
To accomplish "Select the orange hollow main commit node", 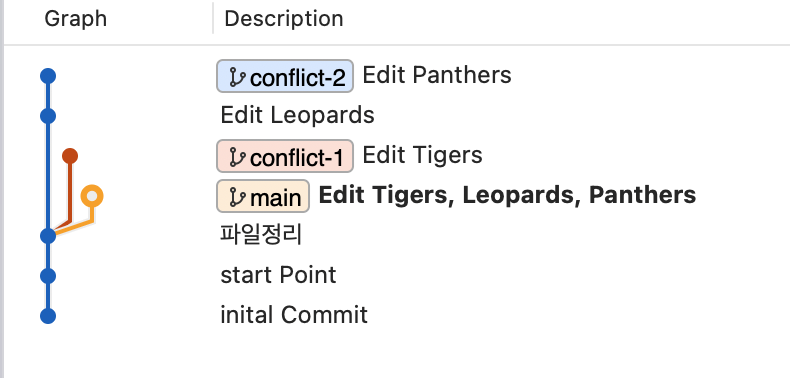I will pyautogui.click(x=92, y=196).
